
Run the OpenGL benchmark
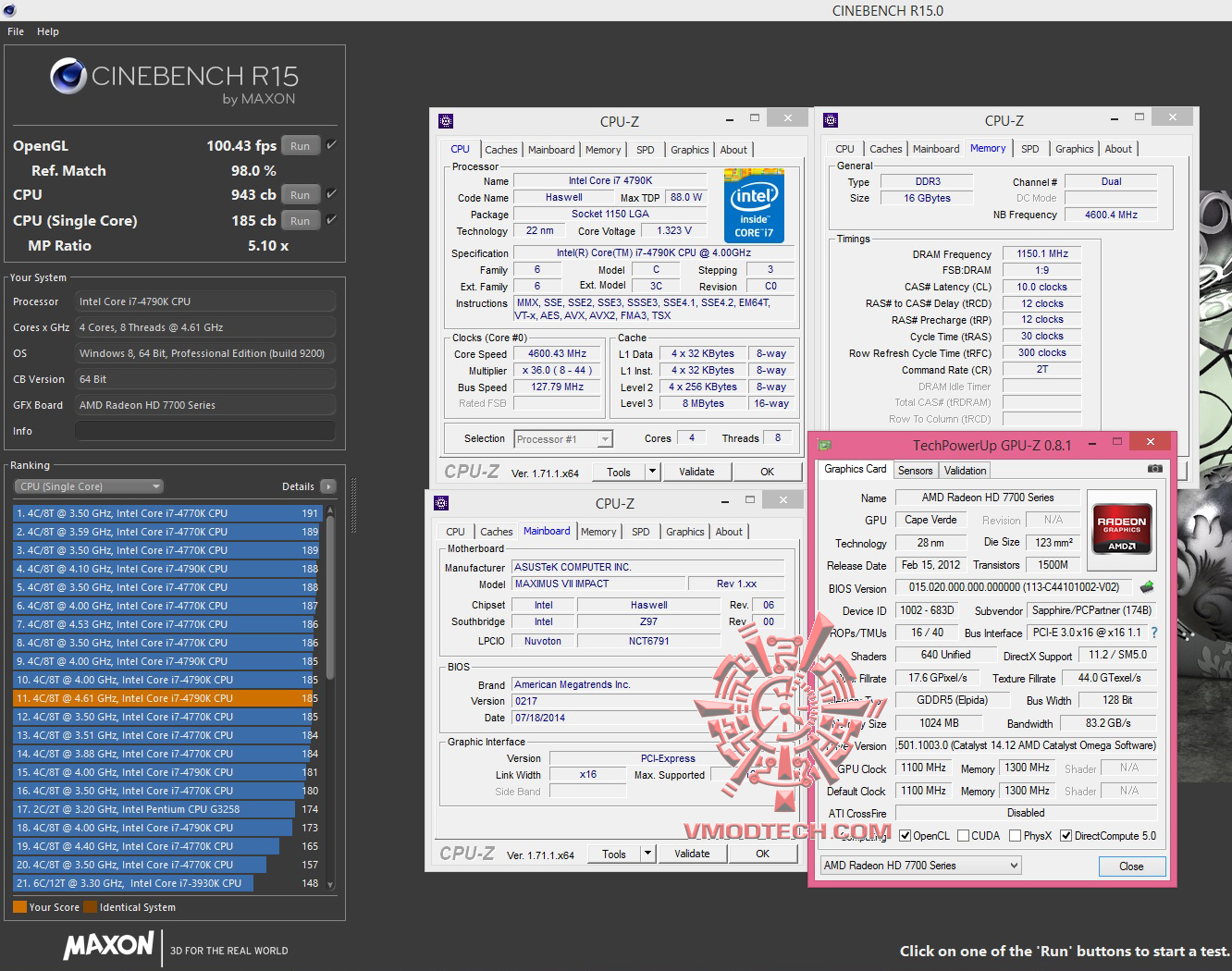coord(301,146)
